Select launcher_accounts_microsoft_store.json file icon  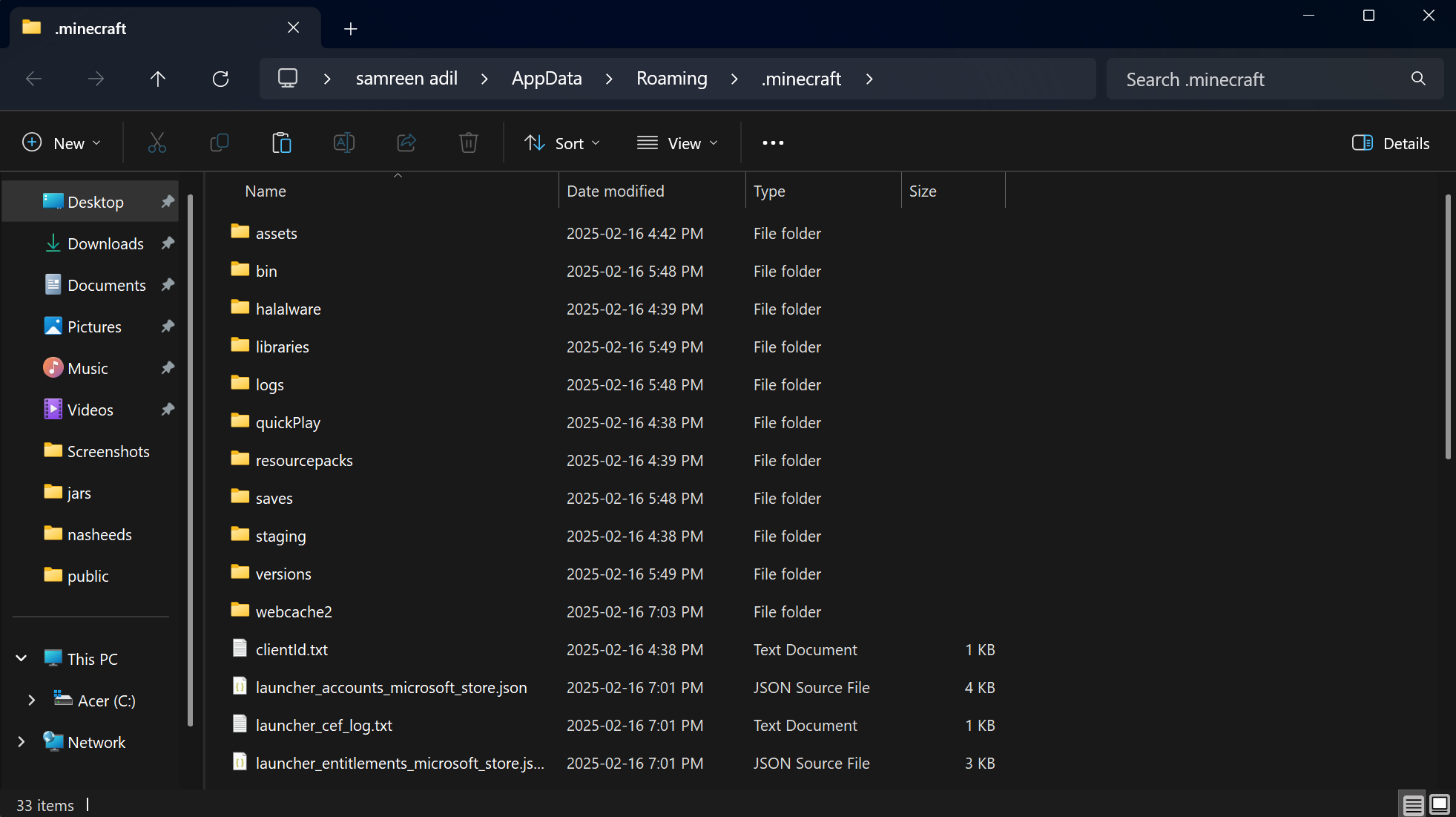point(240,686)
